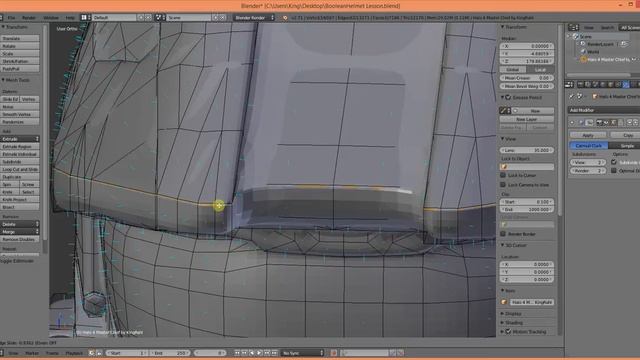Click the scene browse icon in header
Screen dimensions: 640x360
[160, 18]
